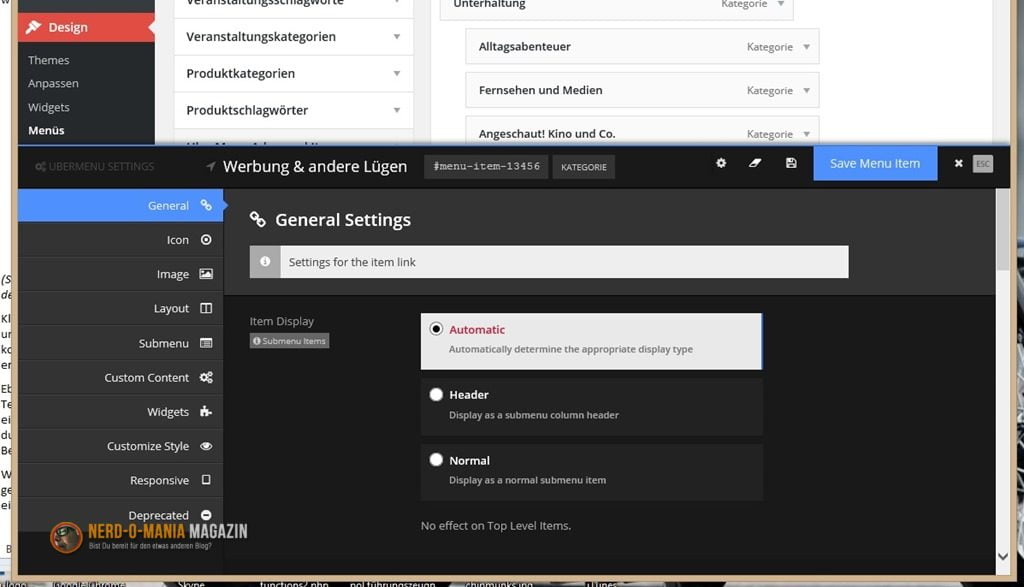Click the UberMenu panel scrollbar thumb
Image resolution: width=1024 pixels, height=587 pixels.
(x=1003, y=229)
